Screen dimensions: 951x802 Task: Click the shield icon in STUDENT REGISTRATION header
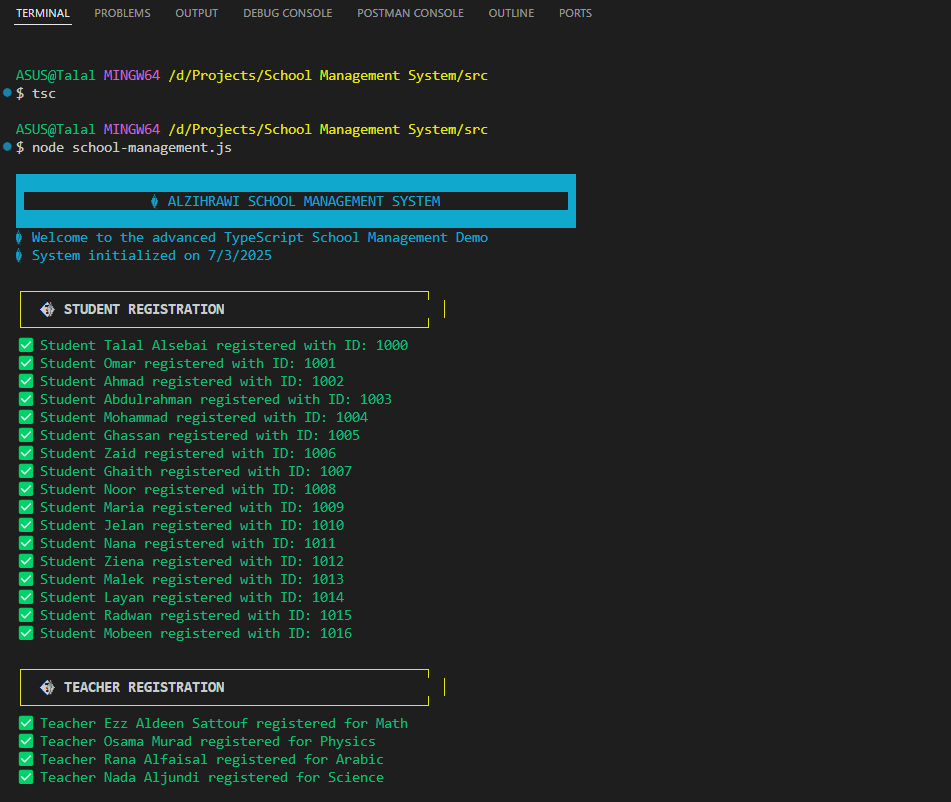tap(46, 309)
